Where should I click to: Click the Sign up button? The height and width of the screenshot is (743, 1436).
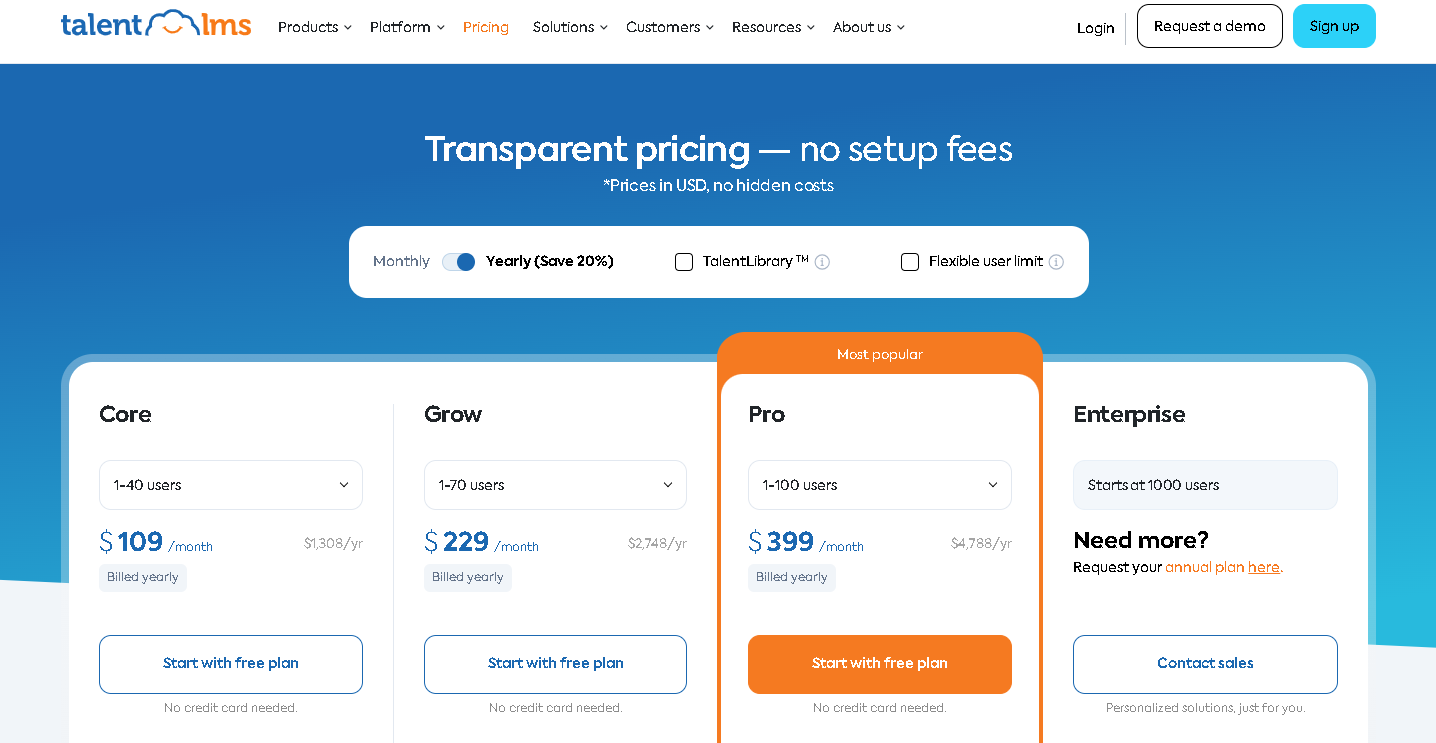(x=1334, y=26)
